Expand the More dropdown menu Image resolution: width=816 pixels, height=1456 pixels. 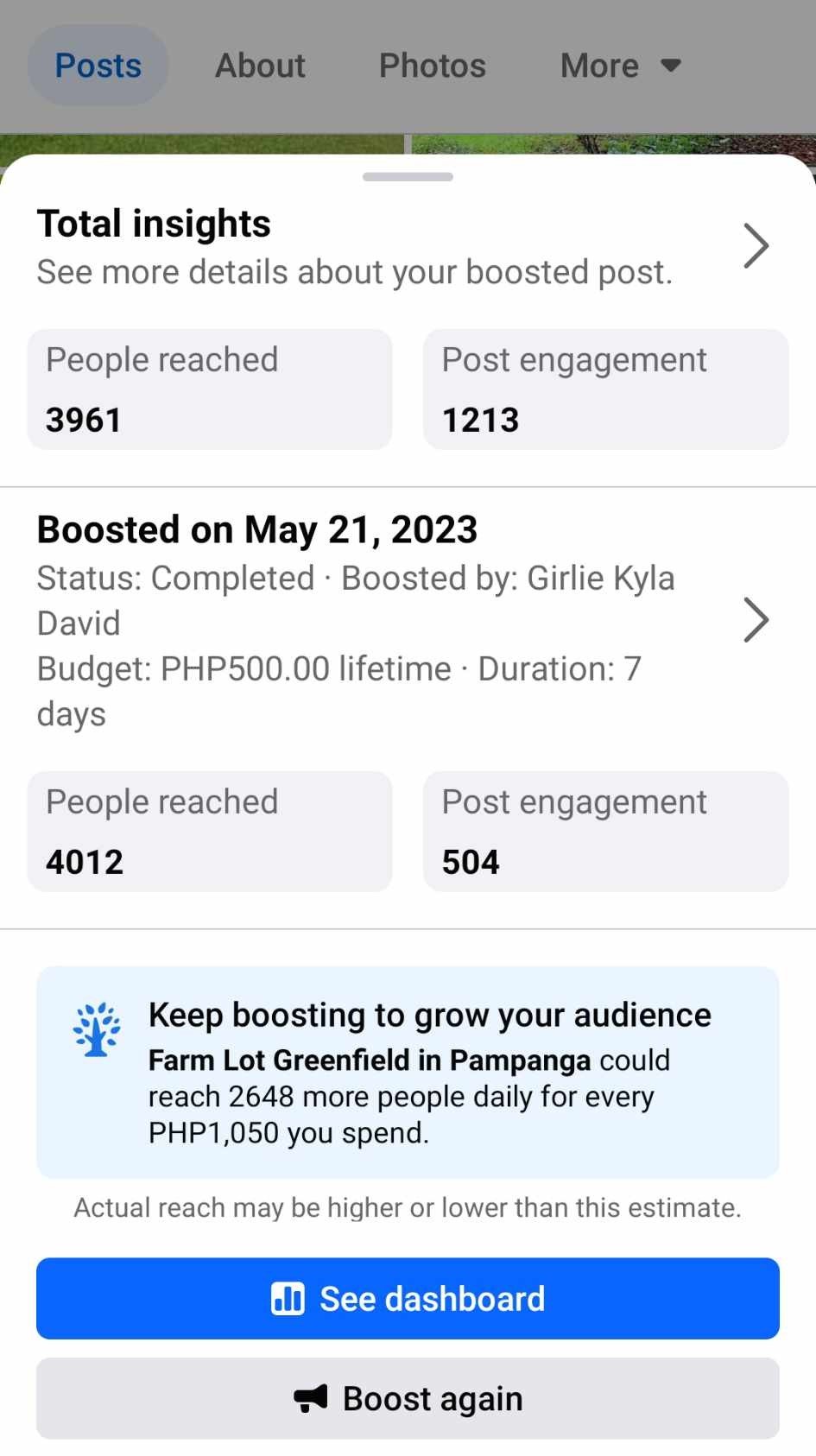619,66
